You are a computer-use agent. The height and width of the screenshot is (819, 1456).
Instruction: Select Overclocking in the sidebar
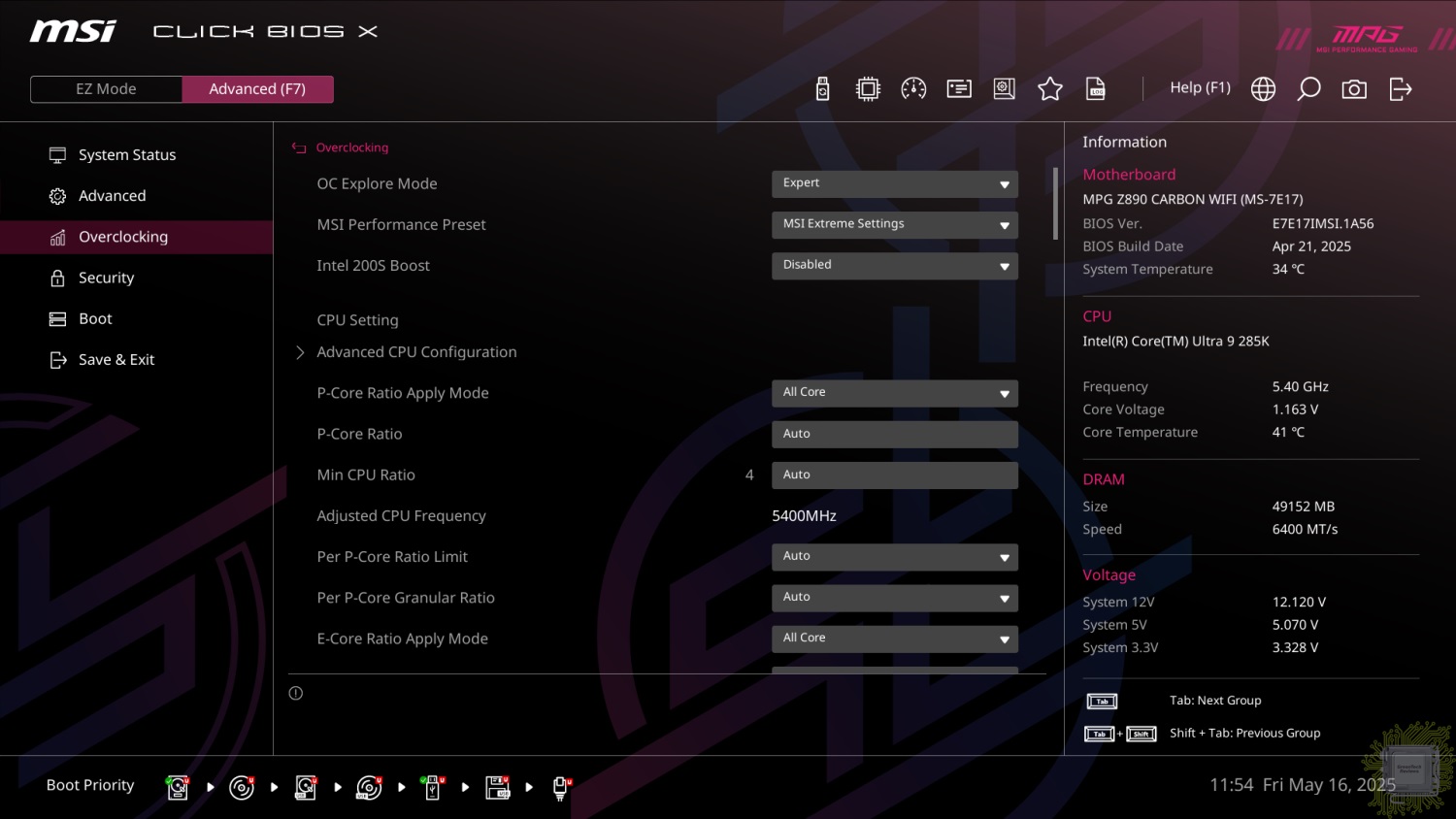(x=137, y=237)
